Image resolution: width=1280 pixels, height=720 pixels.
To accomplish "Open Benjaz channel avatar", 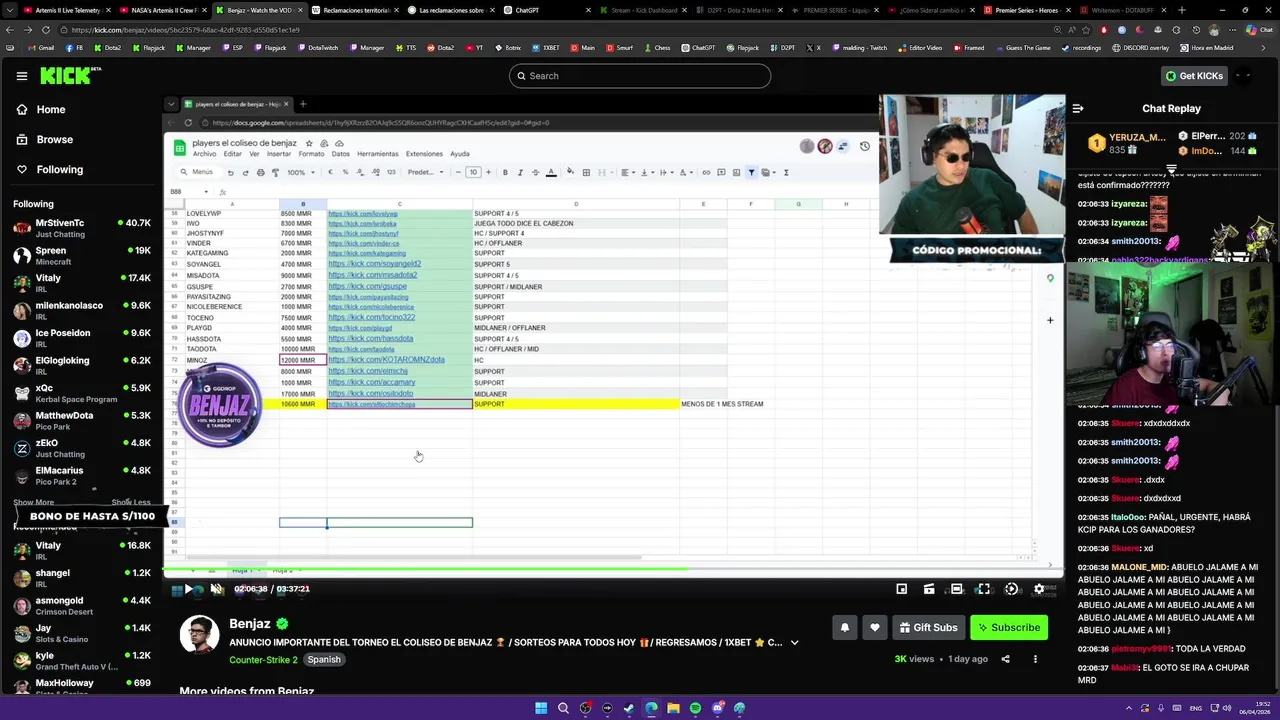I will [199, 635].
